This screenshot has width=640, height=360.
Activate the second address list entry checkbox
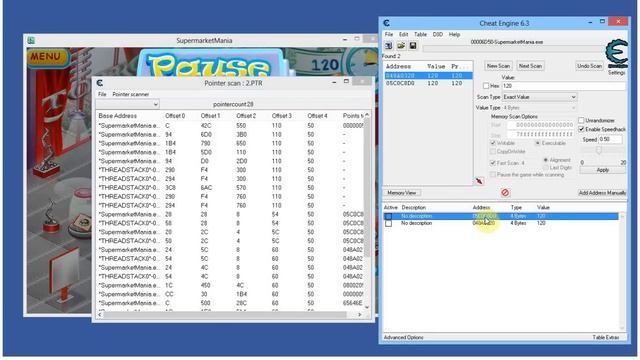coord(388,223)
